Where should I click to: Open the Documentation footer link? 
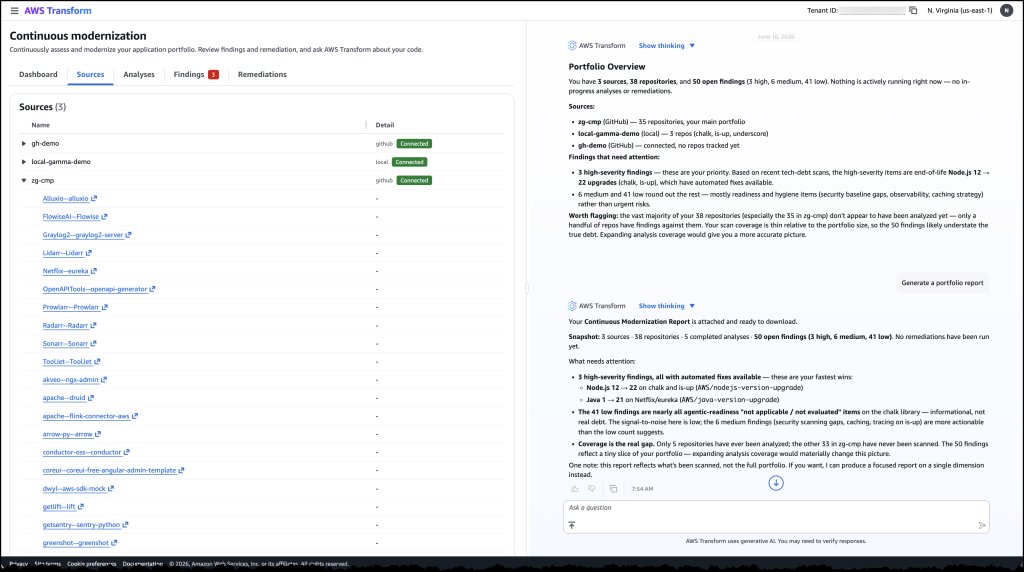tap(142, 564)
